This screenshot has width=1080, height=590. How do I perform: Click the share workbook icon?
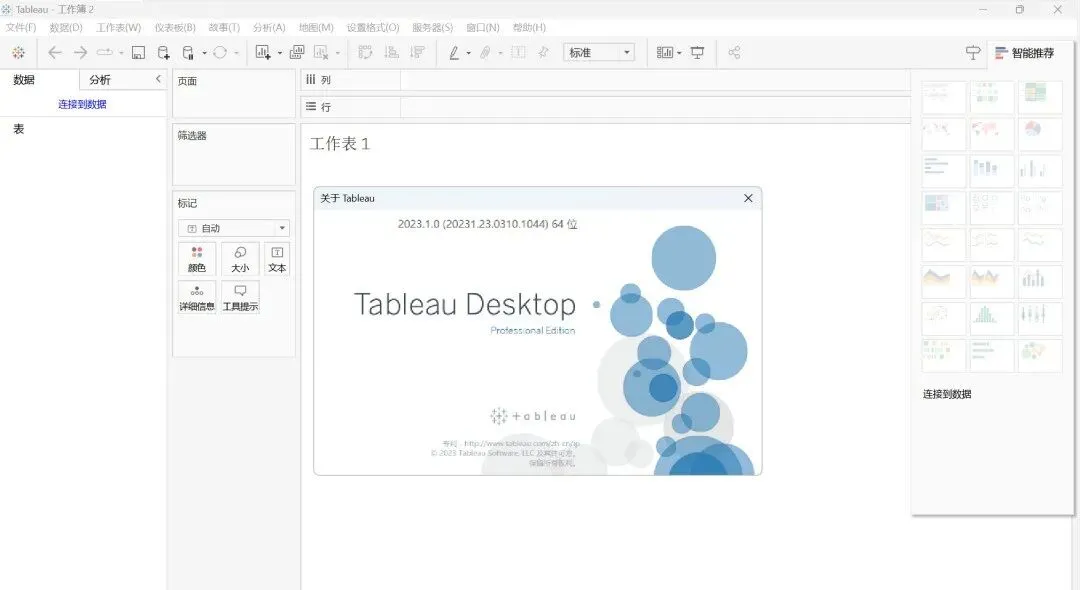(734, 53)
